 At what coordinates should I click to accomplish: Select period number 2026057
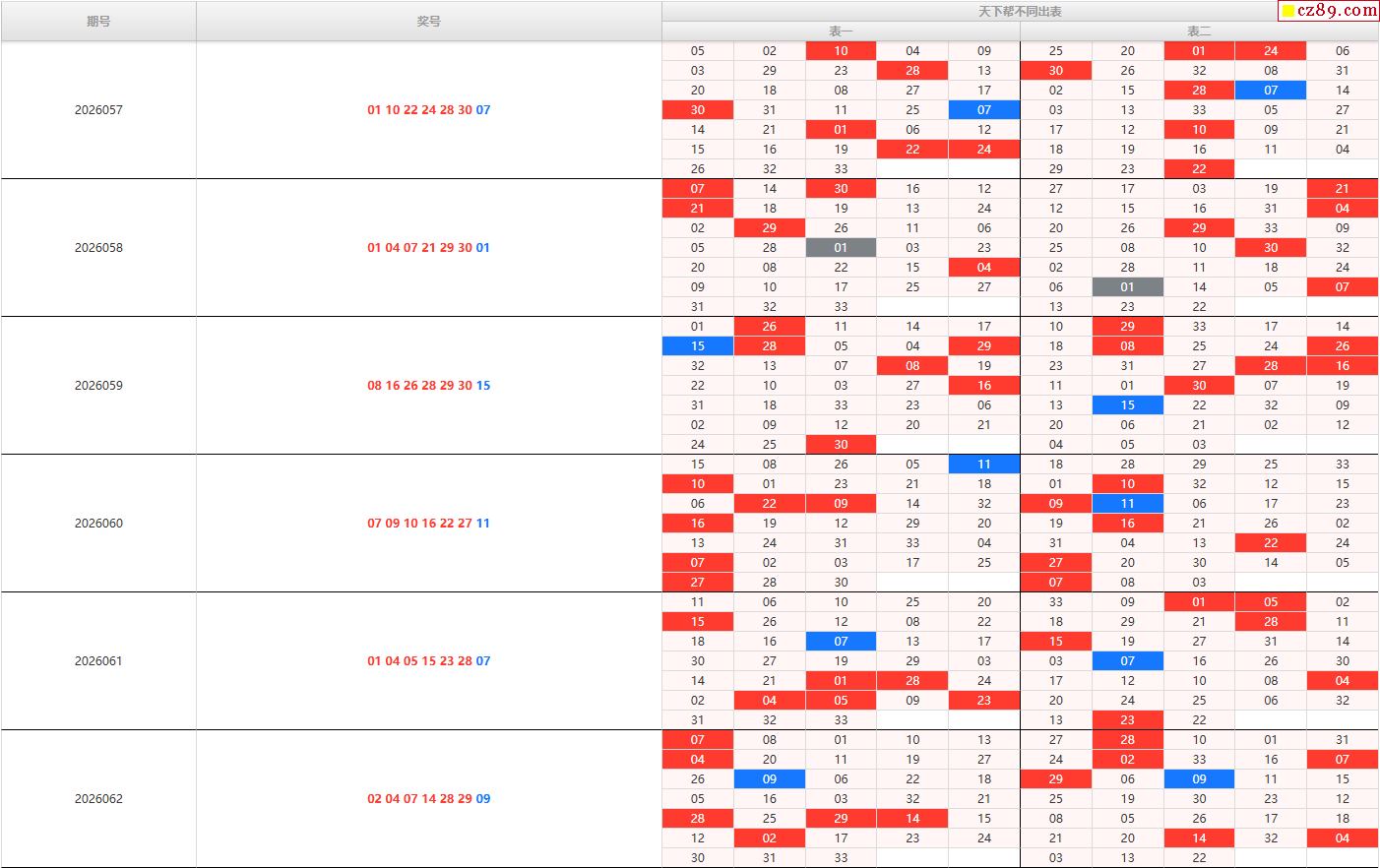click(98, 110)
